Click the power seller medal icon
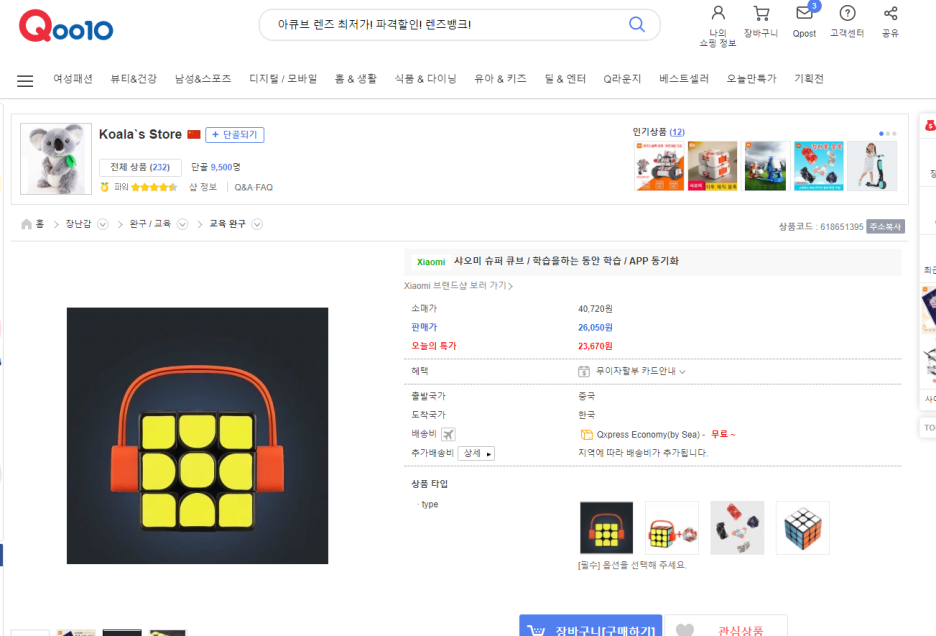936x636 pixels. [x=104, y=187]
